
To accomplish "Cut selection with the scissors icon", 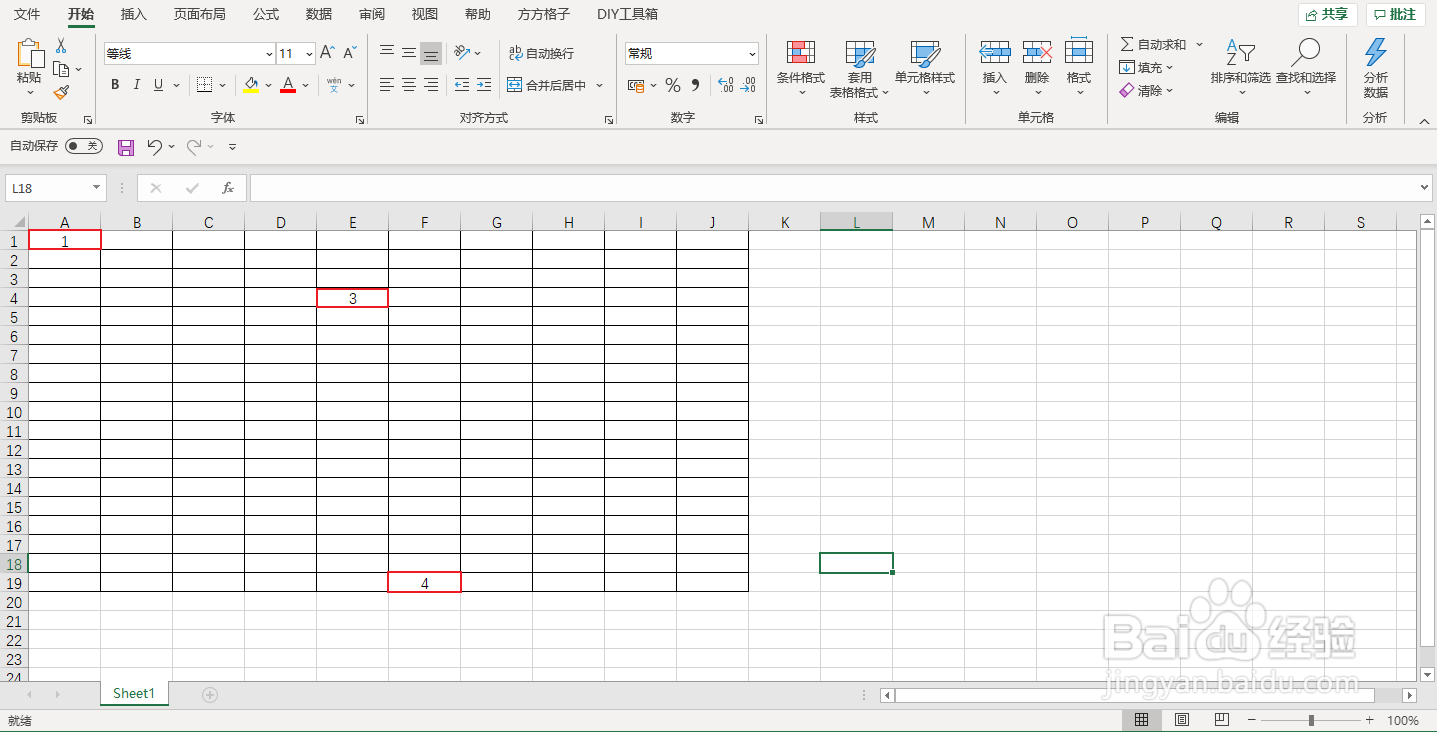I will tap(61, 46).
